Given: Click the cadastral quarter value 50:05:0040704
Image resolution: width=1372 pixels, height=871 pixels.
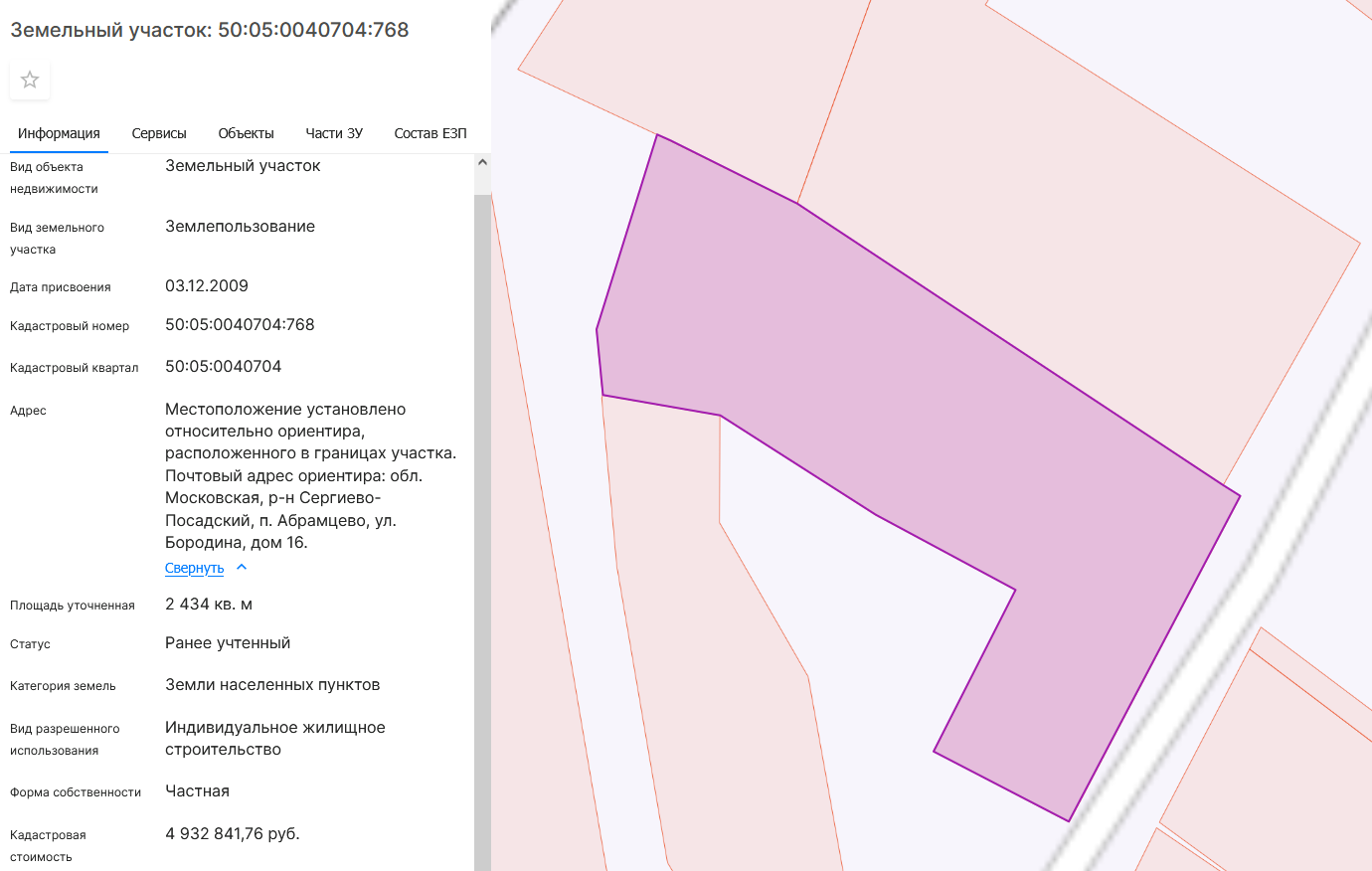Looking at the screenshot, I should click(x=223, y=367).
